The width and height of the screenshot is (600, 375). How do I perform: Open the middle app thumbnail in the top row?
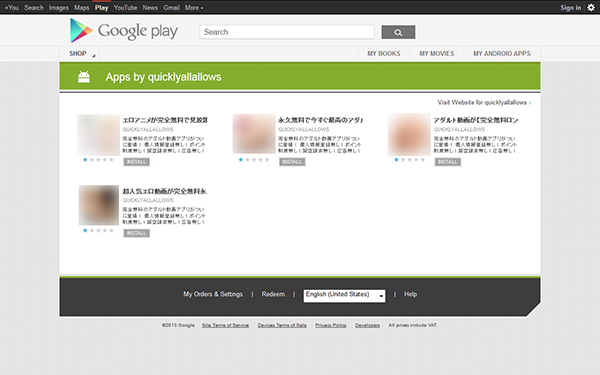pos(254,134)
